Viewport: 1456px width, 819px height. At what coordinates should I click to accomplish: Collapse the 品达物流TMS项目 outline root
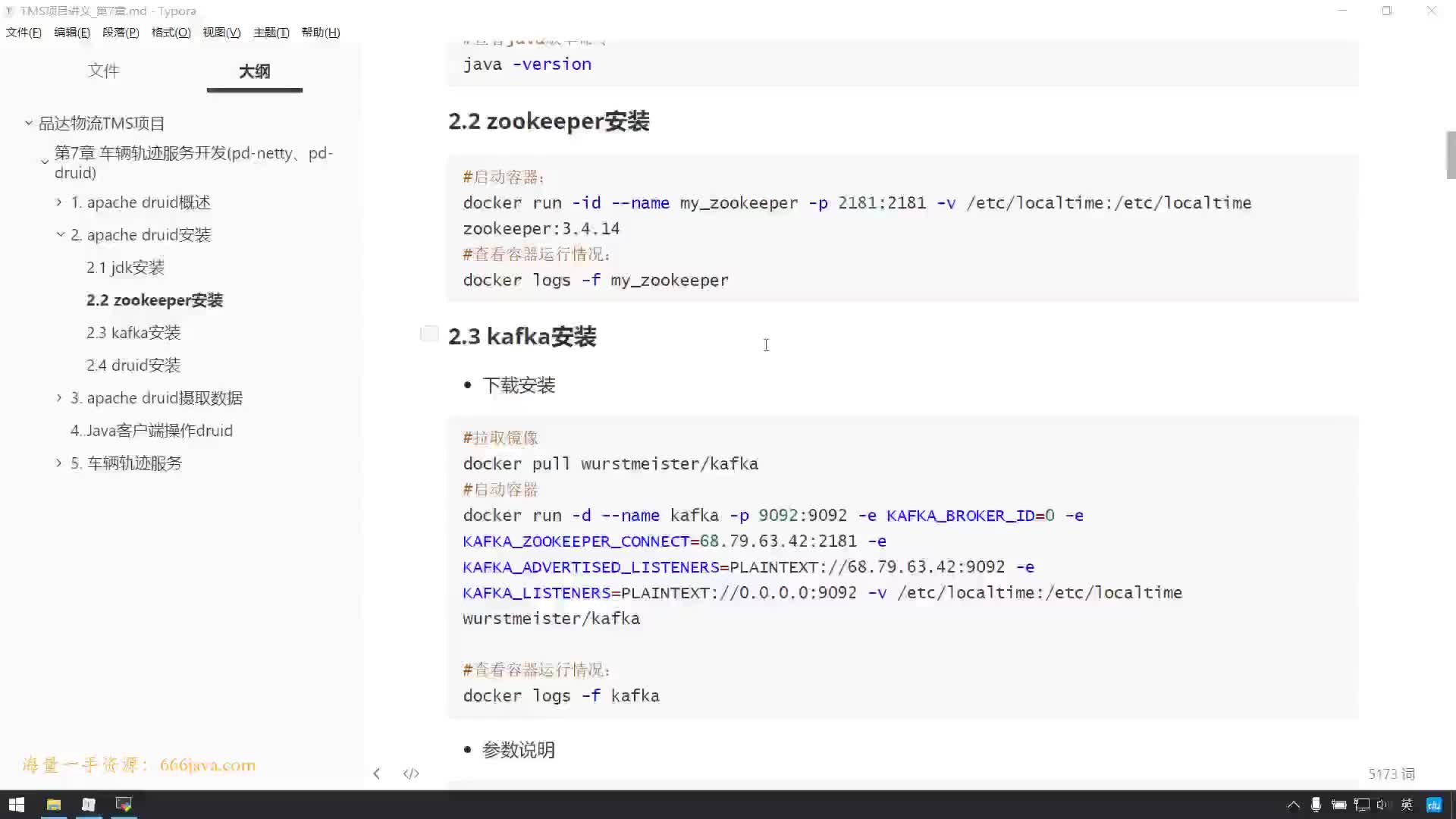[x=29, y=123]
